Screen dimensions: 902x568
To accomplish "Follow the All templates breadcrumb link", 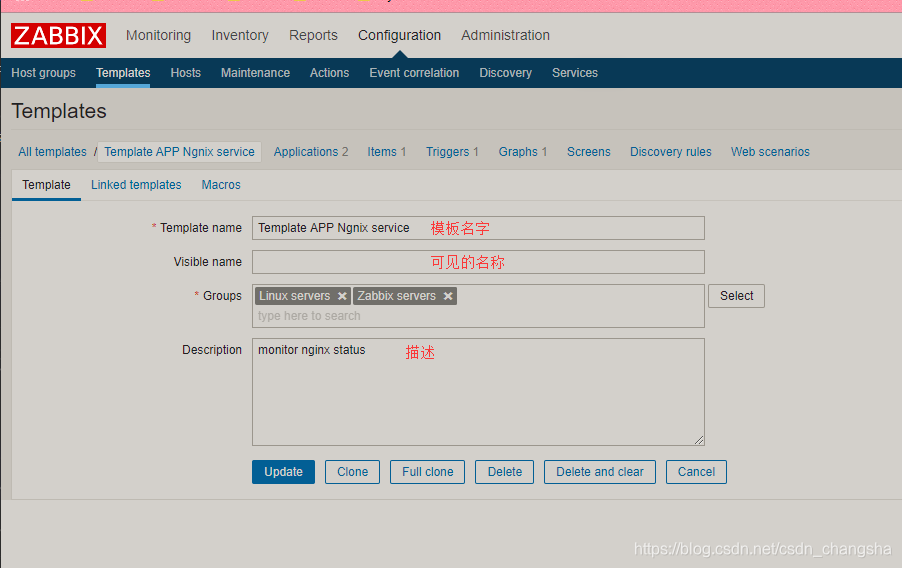I will click(x=52, y=152).
